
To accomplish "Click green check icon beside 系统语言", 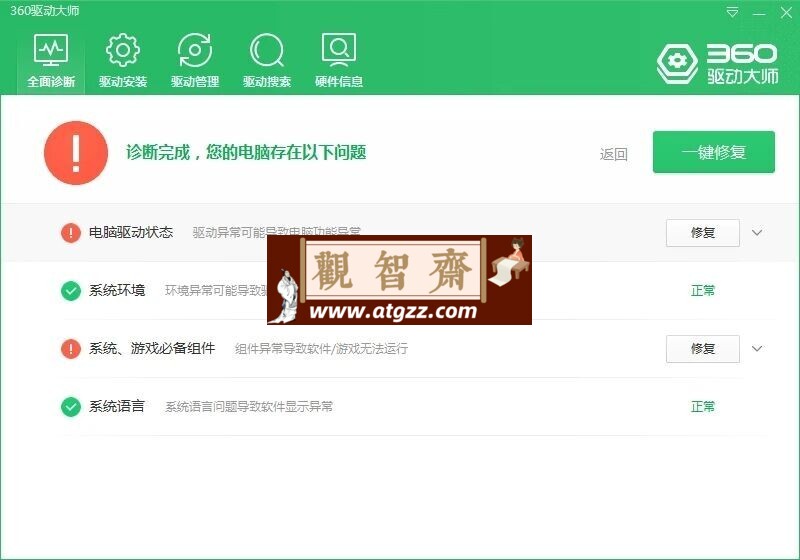I will [x=70, y=407].
